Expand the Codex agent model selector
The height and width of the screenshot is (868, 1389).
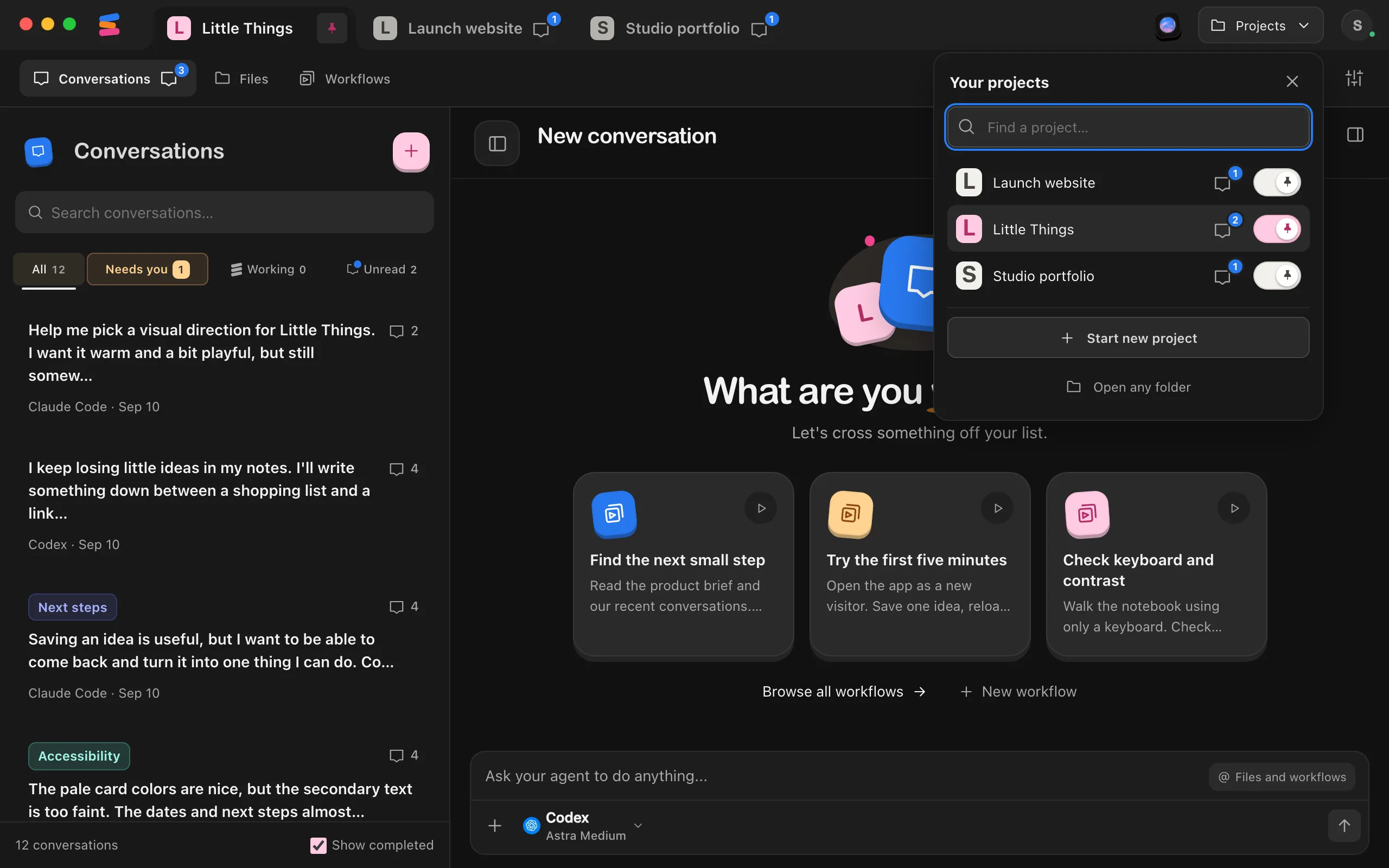[x=583, y=826]
